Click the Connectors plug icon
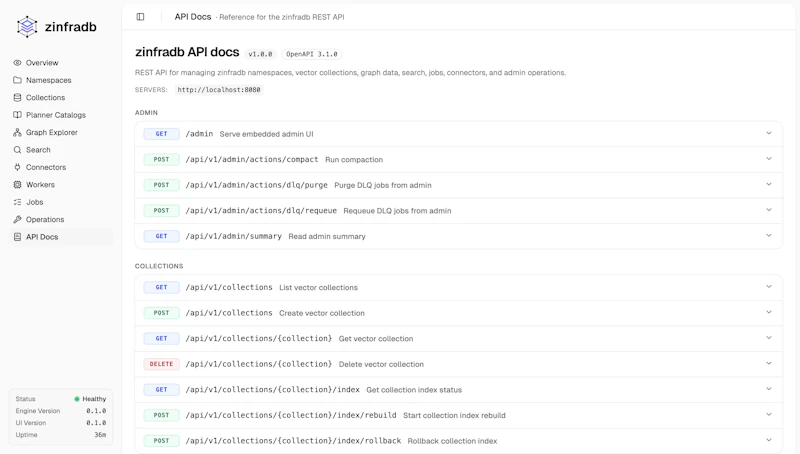 point(17,167)
